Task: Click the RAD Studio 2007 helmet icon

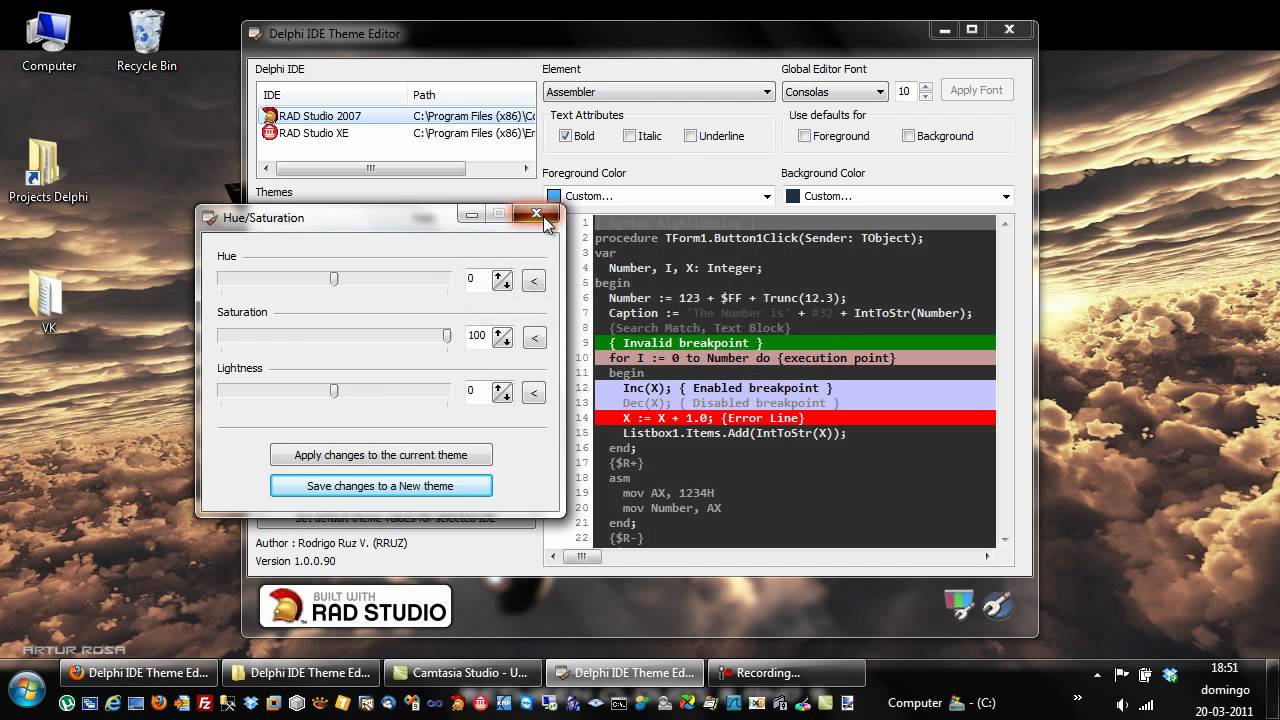Action: coord(269,116)
